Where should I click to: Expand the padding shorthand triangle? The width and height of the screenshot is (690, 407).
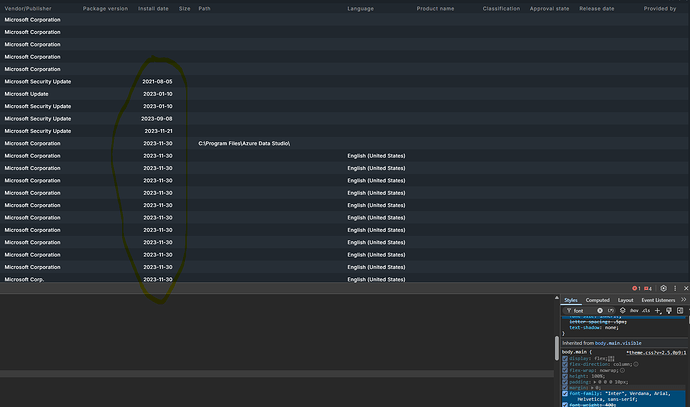pos(595,382)
